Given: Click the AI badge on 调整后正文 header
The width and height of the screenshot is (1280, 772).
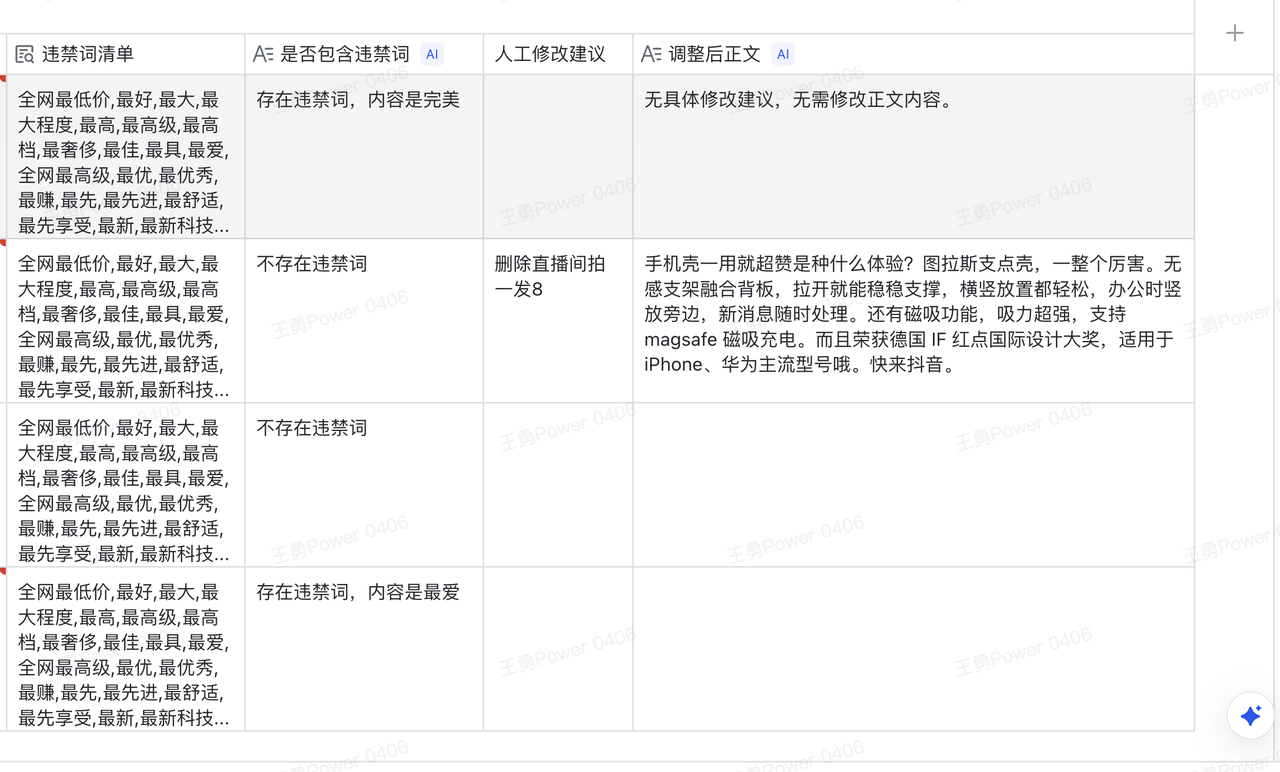Looking at the screenshot, I should pyautogui.click(x=783, y=54).
